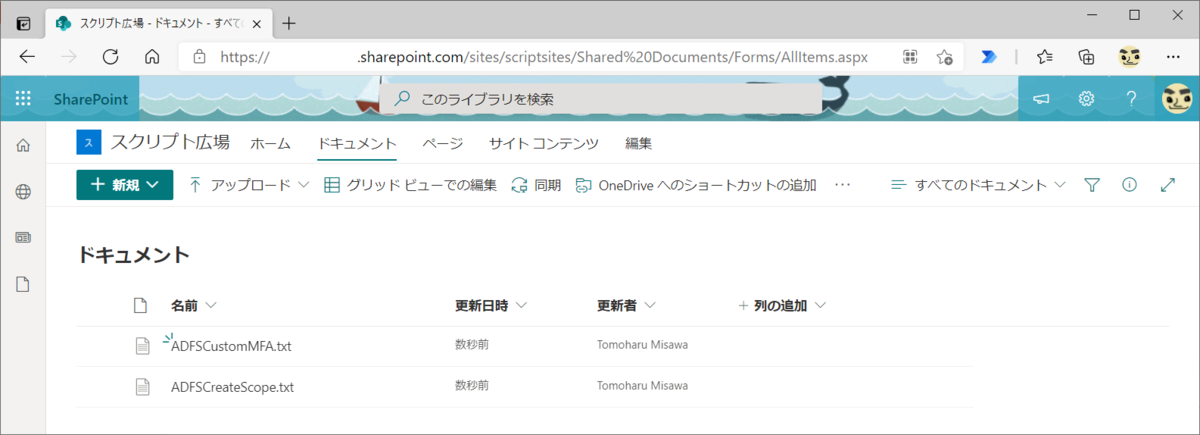The width and height of the screenshot is (1200, 435).
Task: Click the 同期 sync button
Action: (536, 185)
